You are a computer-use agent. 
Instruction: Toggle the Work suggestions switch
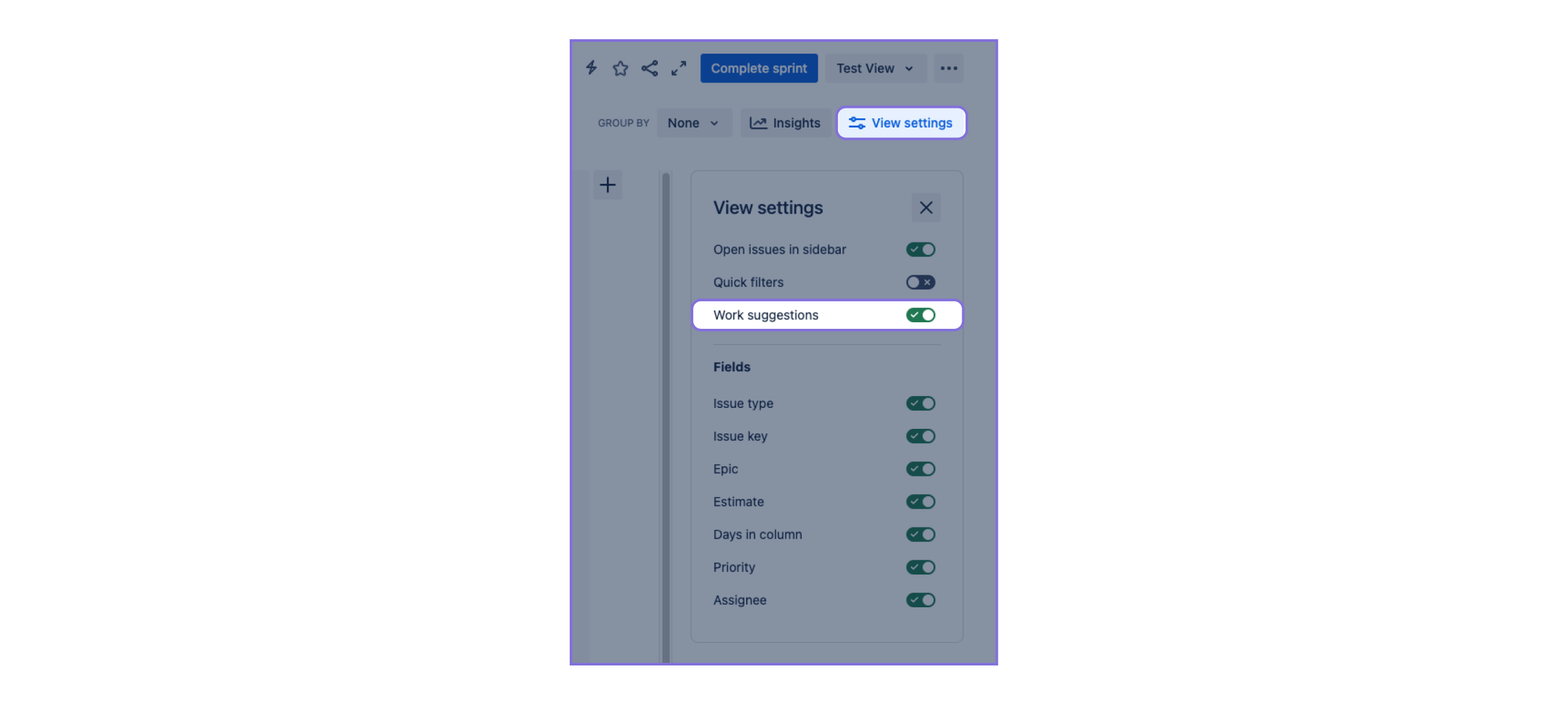tap(920, 315)
